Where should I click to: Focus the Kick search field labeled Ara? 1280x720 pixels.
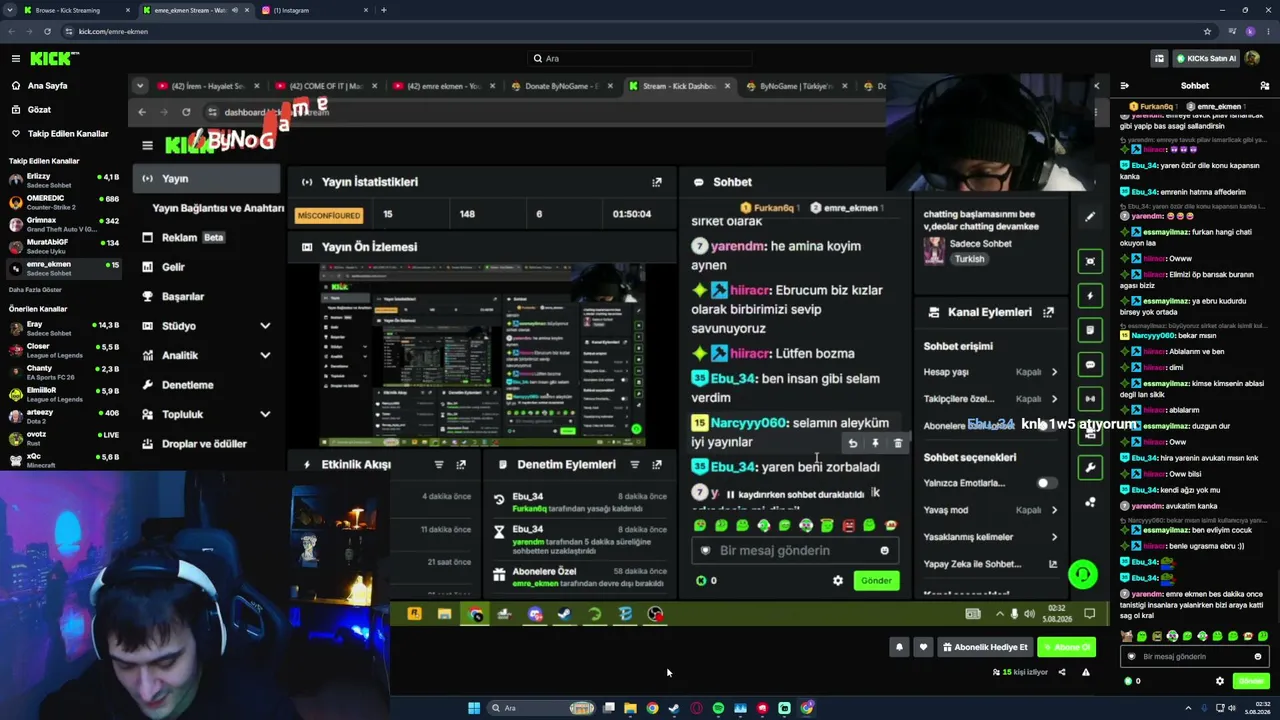640,59
